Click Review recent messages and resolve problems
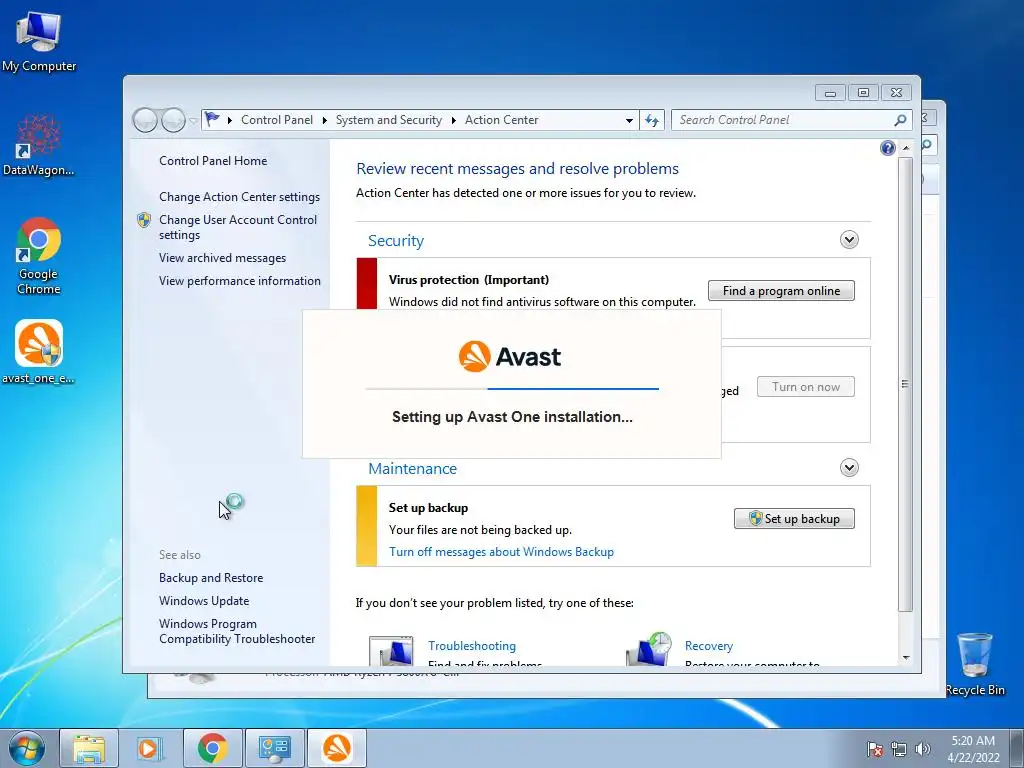This screenshot has width=1024, height=768. pyautogui.click(x=517, y=168)
